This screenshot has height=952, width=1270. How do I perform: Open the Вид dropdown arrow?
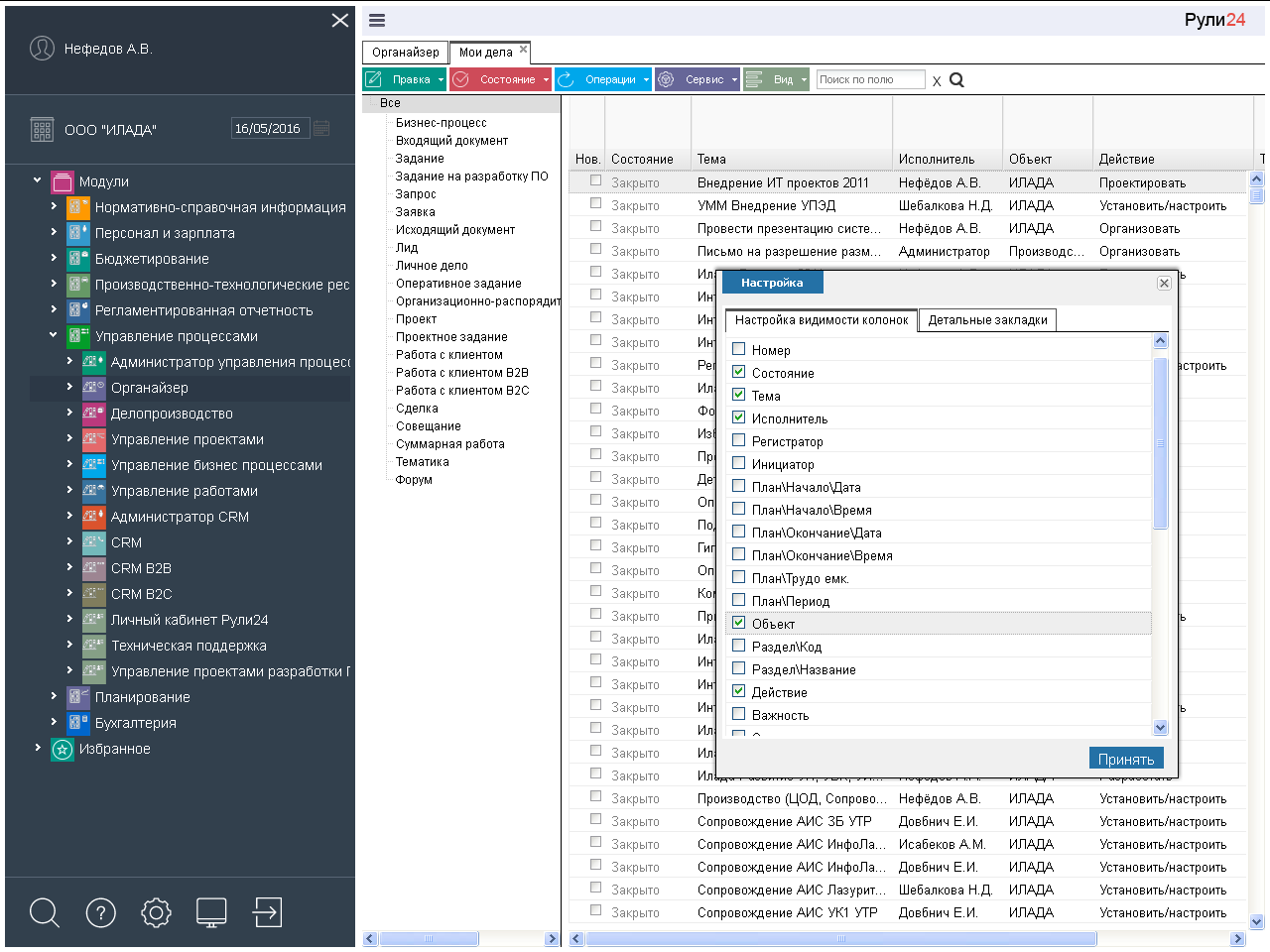pyautogui.click(x=804, y=80)
